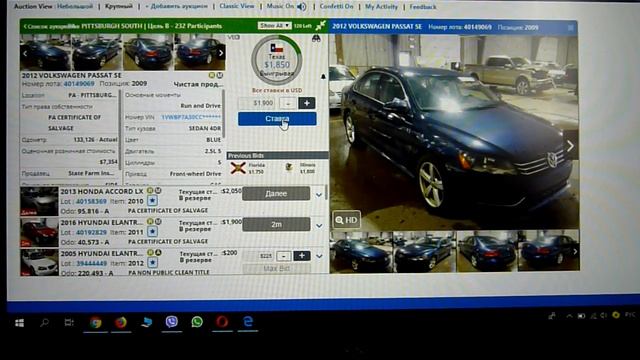The height and width of the screenshot is (360, 640).
Task: Open blue panel menu icon
Action: pos(571,28)
